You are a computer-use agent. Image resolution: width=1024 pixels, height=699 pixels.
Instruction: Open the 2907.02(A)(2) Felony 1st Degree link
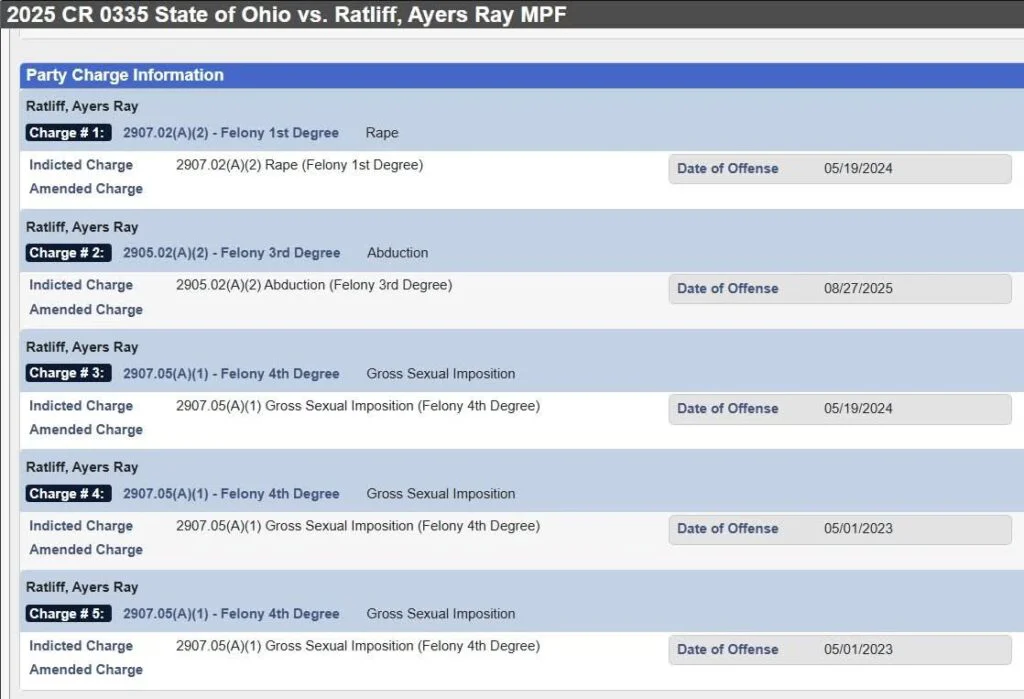[x=230, y=133]
